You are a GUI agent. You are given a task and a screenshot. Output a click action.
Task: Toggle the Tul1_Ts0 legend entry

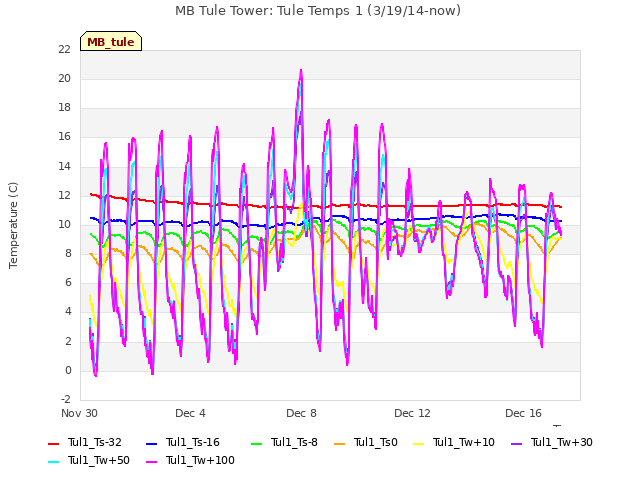(366, 442)
